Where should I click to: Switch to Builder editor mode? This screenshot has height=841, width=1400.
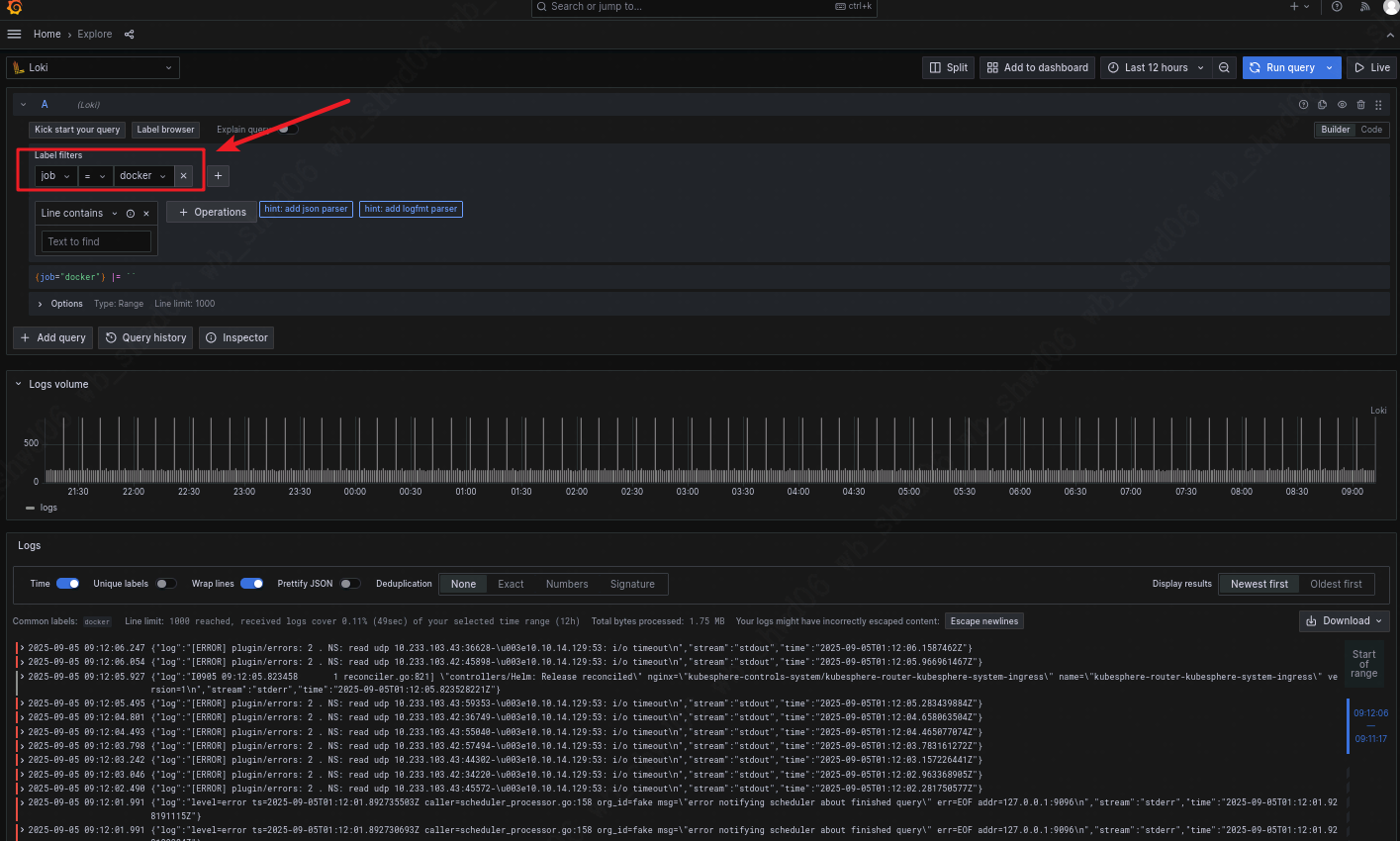1335,130
